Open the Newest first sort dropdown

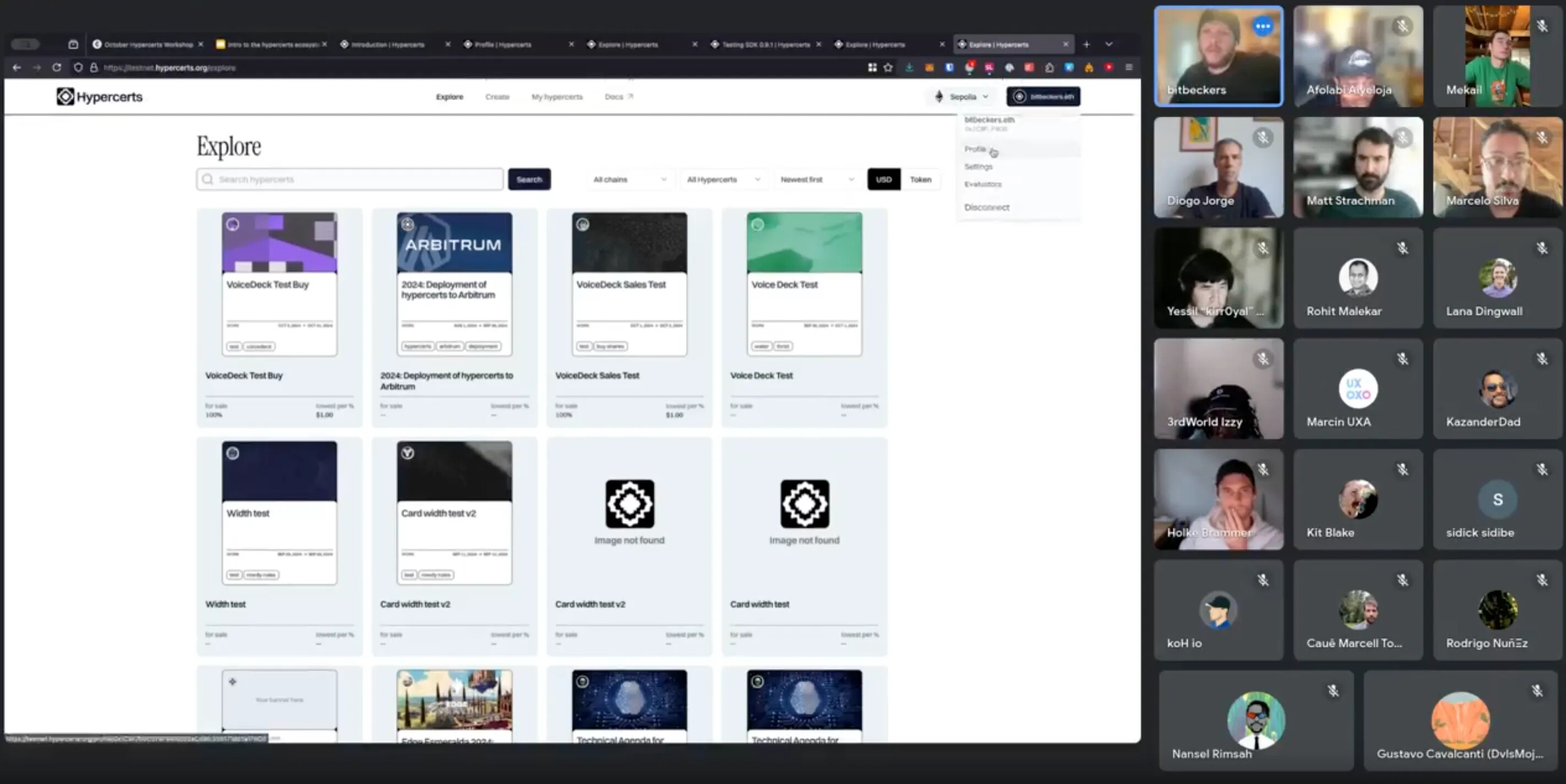pyautogui.click(x=817, y=179)
